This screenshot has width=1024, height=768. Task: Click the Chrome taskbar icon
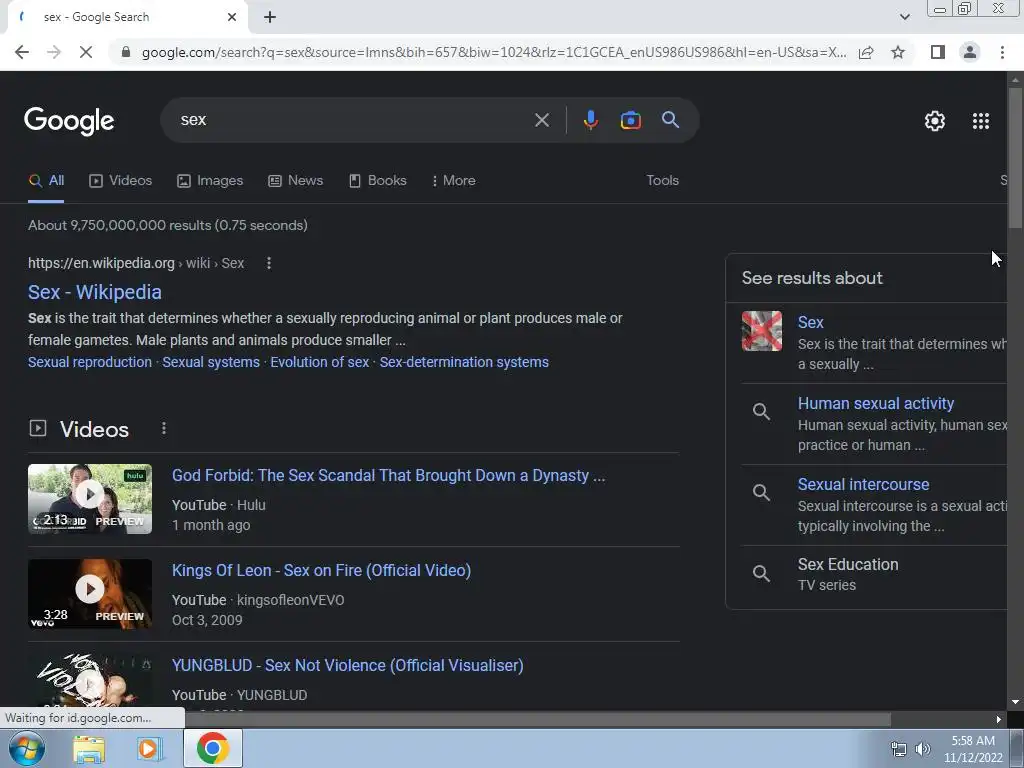213,748
